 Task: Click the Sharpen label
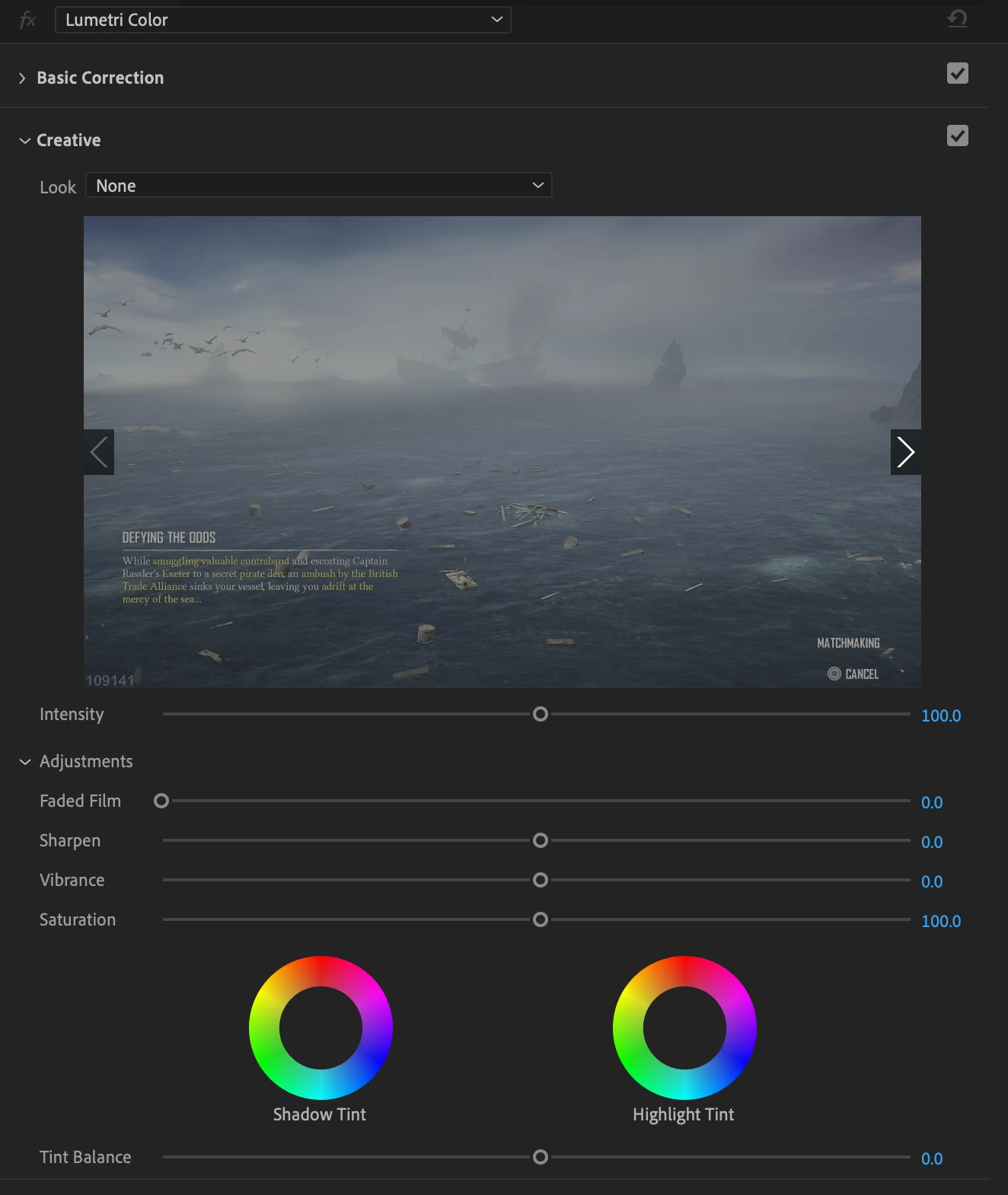[70, 841]
